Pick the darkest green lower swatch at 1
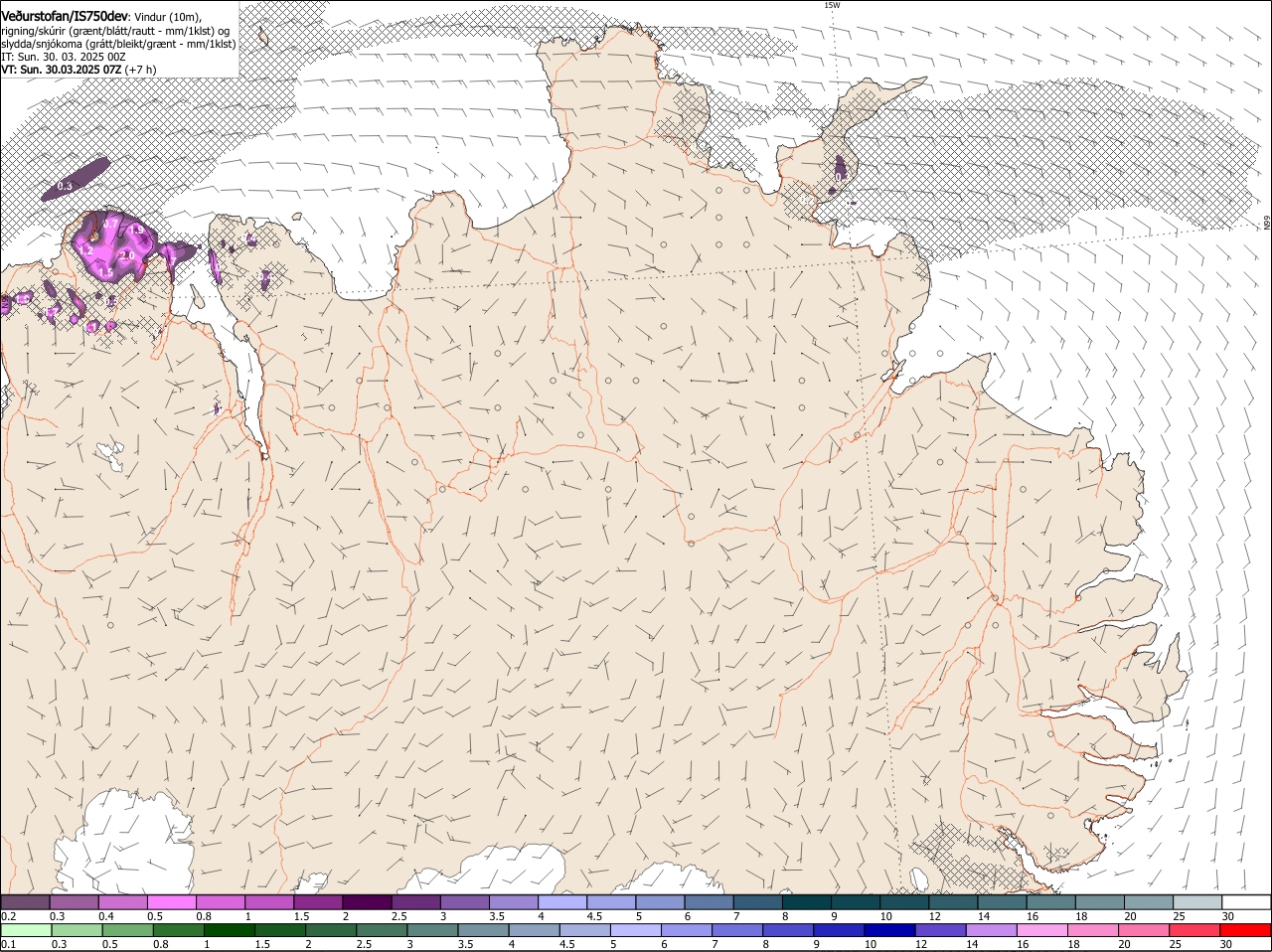 pos(230,931)
